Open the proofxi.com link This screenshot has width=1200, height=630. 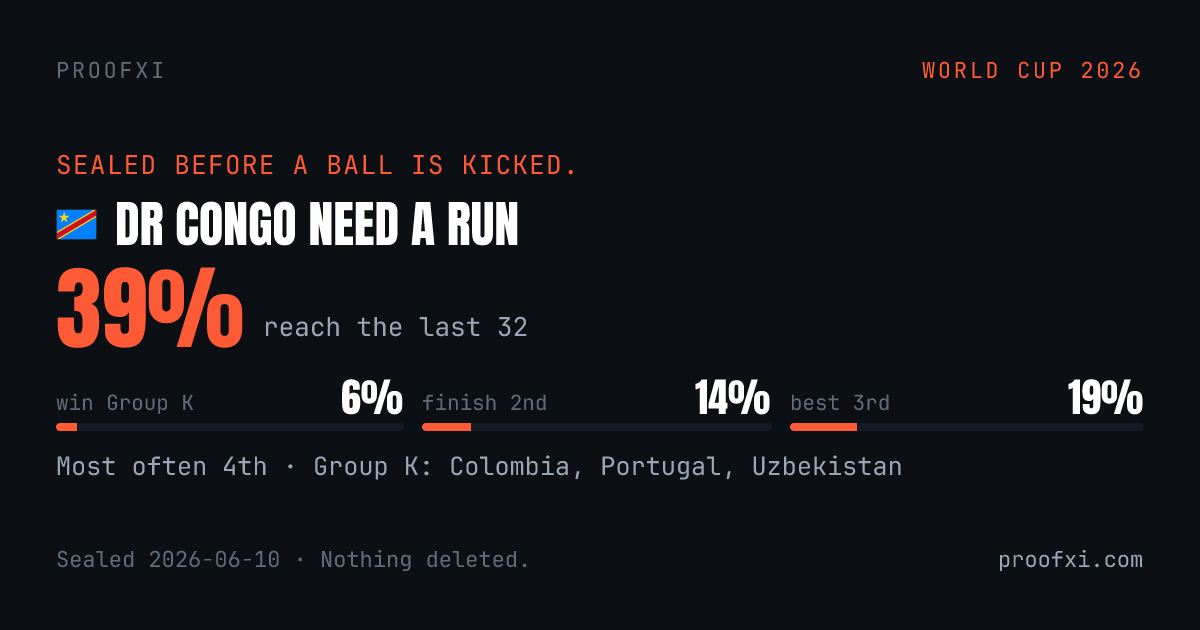click(1070, 560)
